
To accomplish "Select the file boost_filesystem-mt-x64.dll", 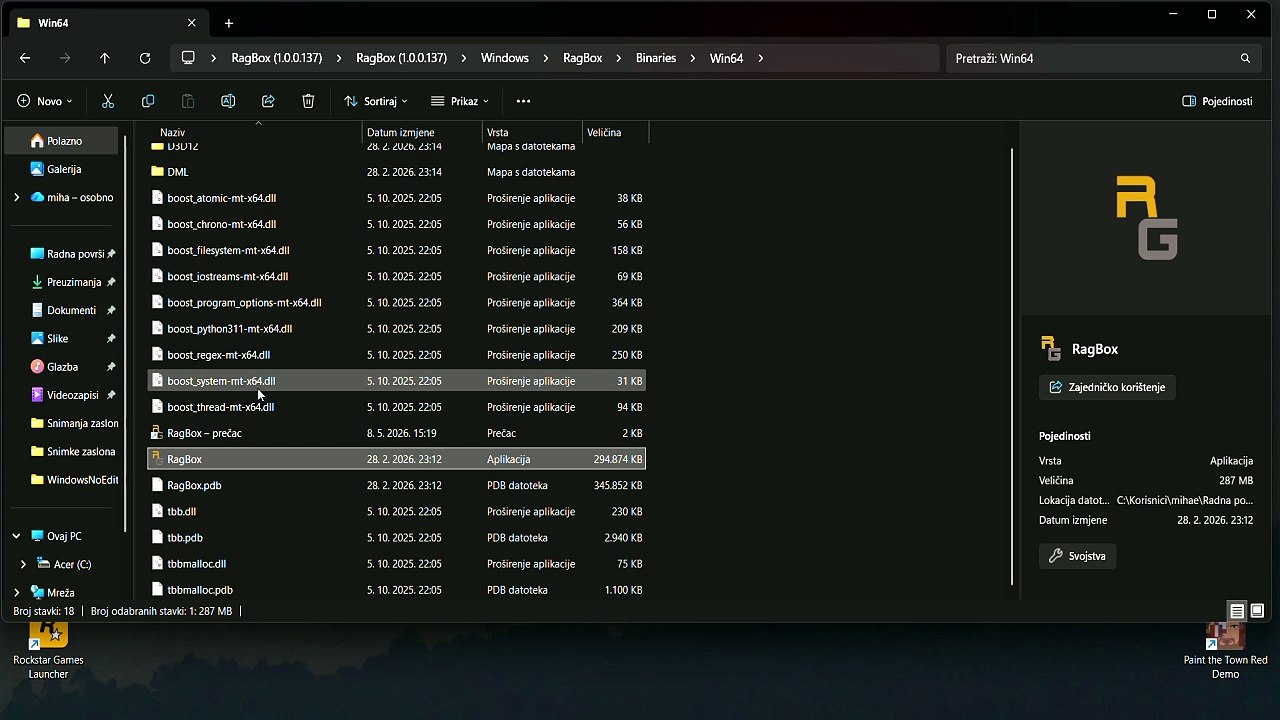I will click(397, 250).
